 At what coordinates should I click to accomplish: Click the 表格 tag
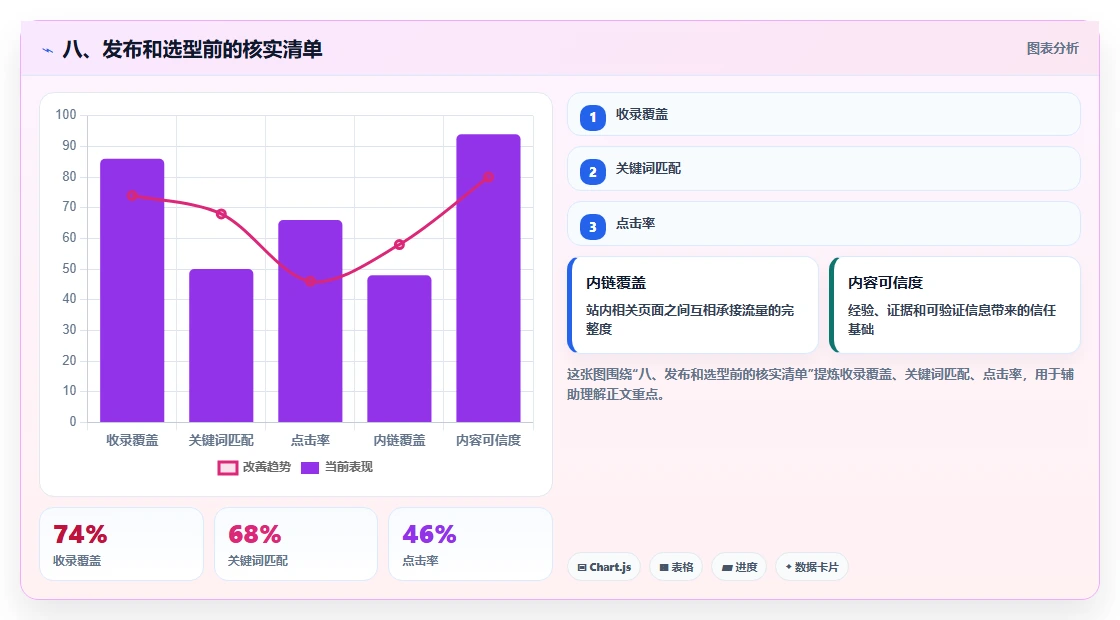tap(676, 567)
